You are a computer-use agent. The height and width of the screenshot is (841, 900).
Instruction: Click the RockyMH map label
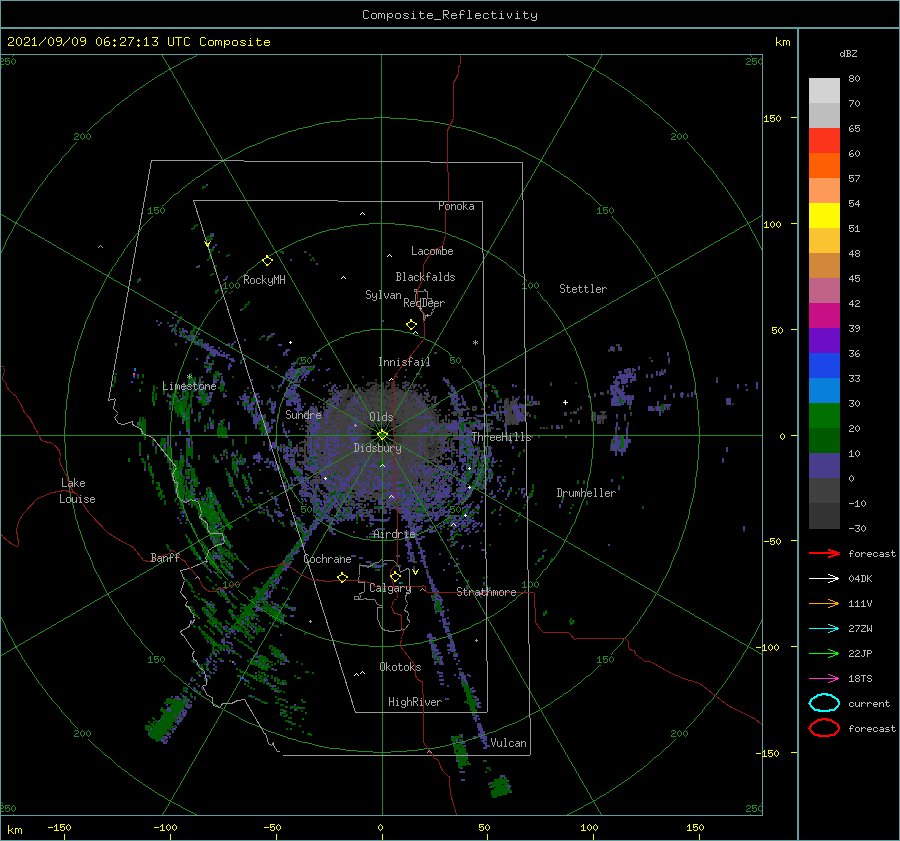click(x=264, y=280)
